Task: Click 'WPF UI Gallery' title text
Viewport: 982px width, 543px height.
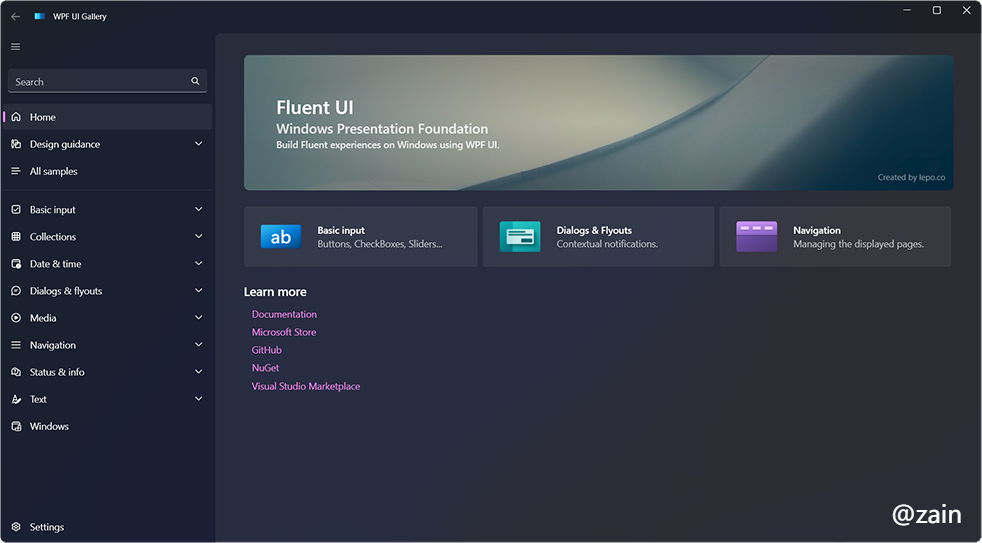Action: click(80, 16)
